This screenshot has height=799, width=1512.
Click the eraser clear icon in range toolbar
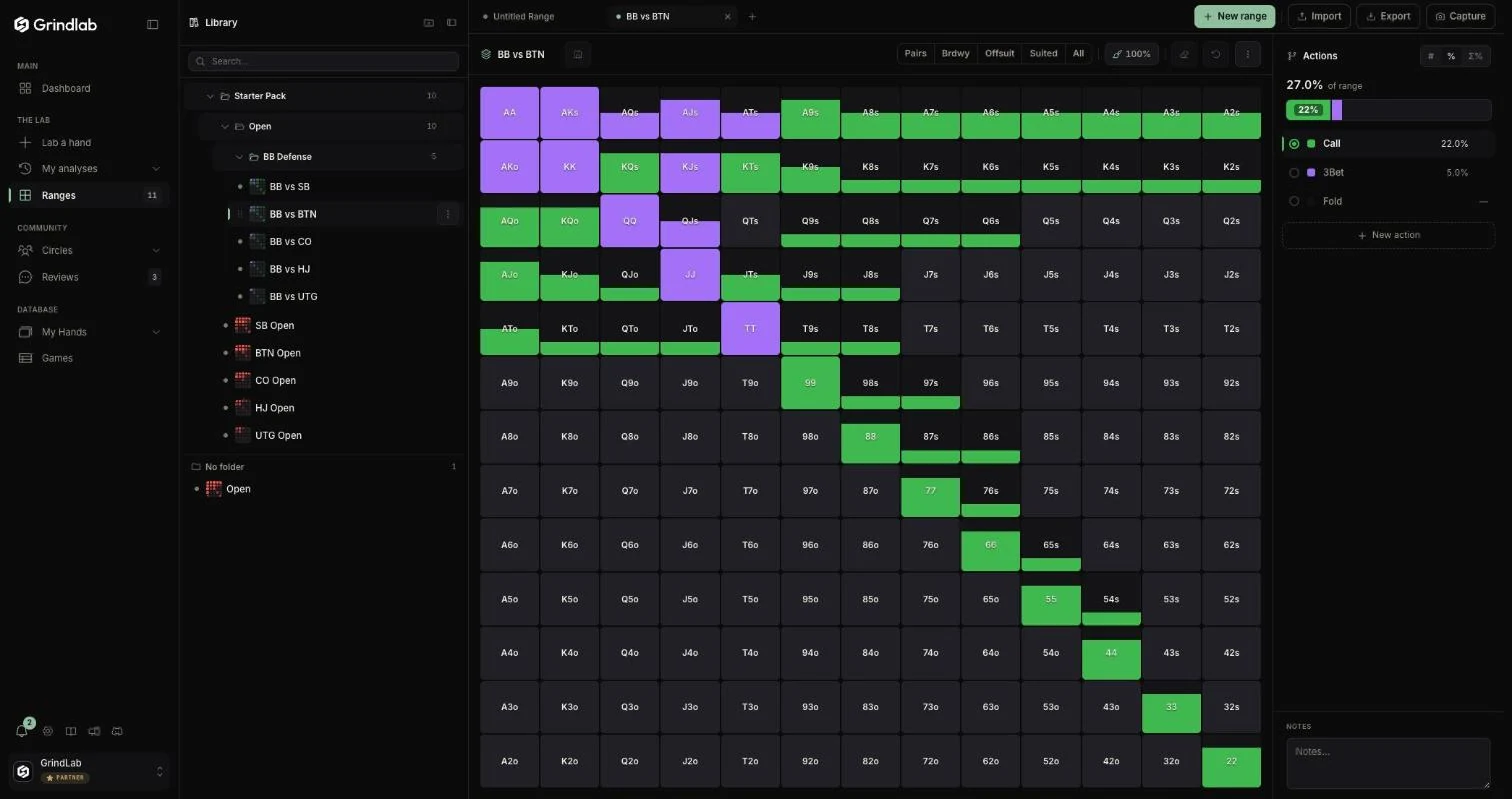point(1184,54)
